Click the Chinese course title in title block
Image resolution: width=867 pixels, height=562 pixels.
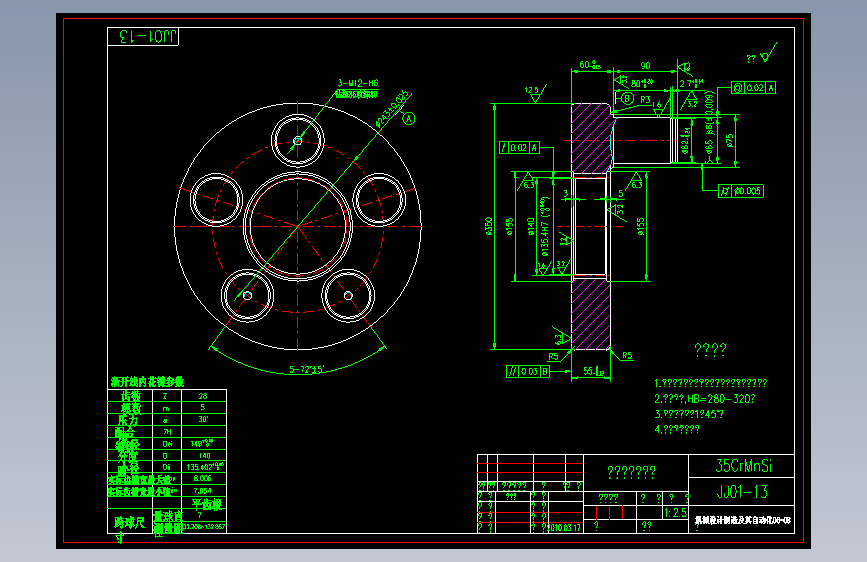pos(743,521)
